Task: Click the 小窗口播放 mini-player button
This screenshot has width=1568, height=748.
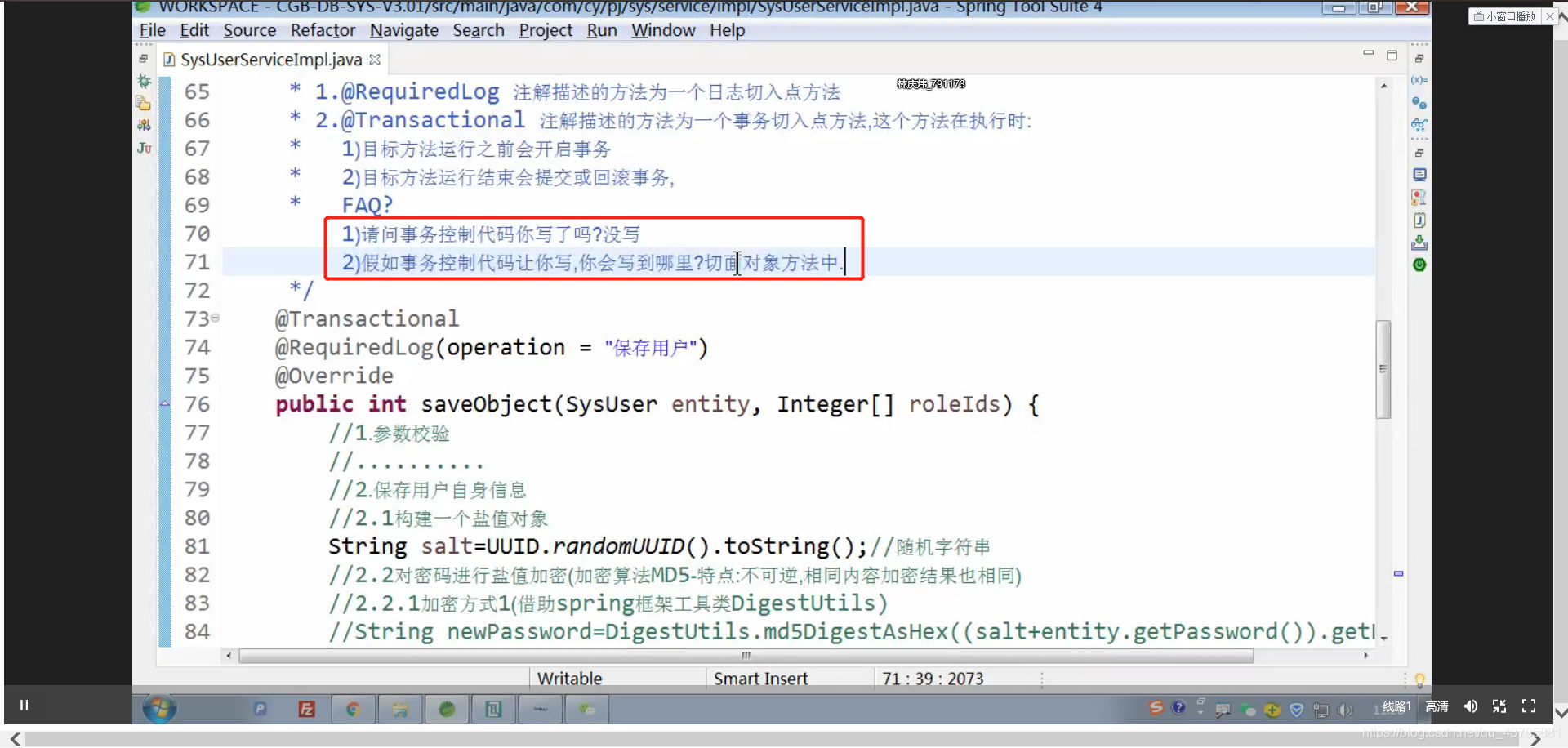Action: click(x=1504, y=16)
